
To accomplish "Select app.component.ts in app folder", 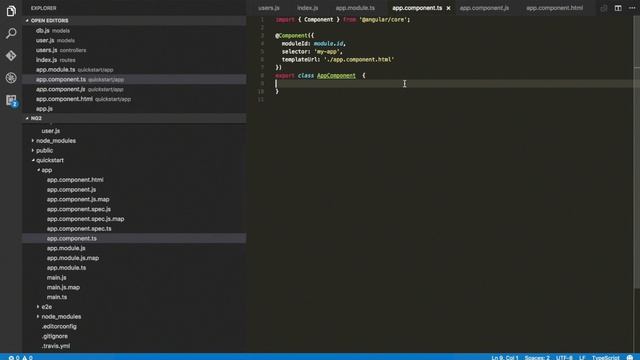I will pos(134,238).
